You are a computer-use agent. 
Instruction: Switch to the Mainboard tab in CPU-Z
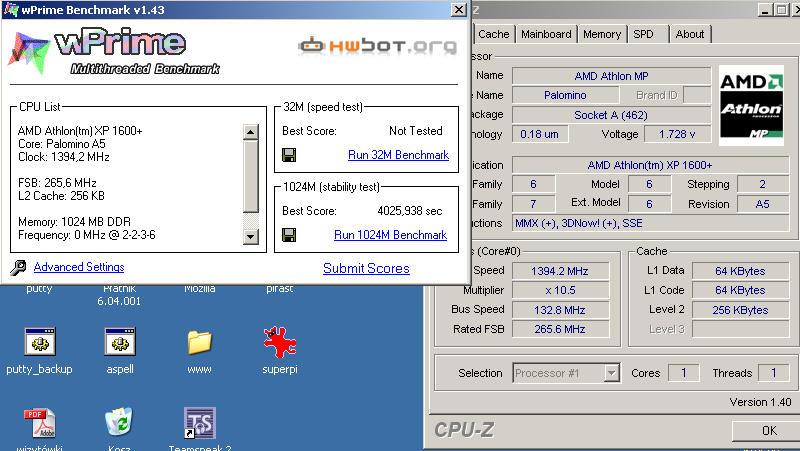546,34
